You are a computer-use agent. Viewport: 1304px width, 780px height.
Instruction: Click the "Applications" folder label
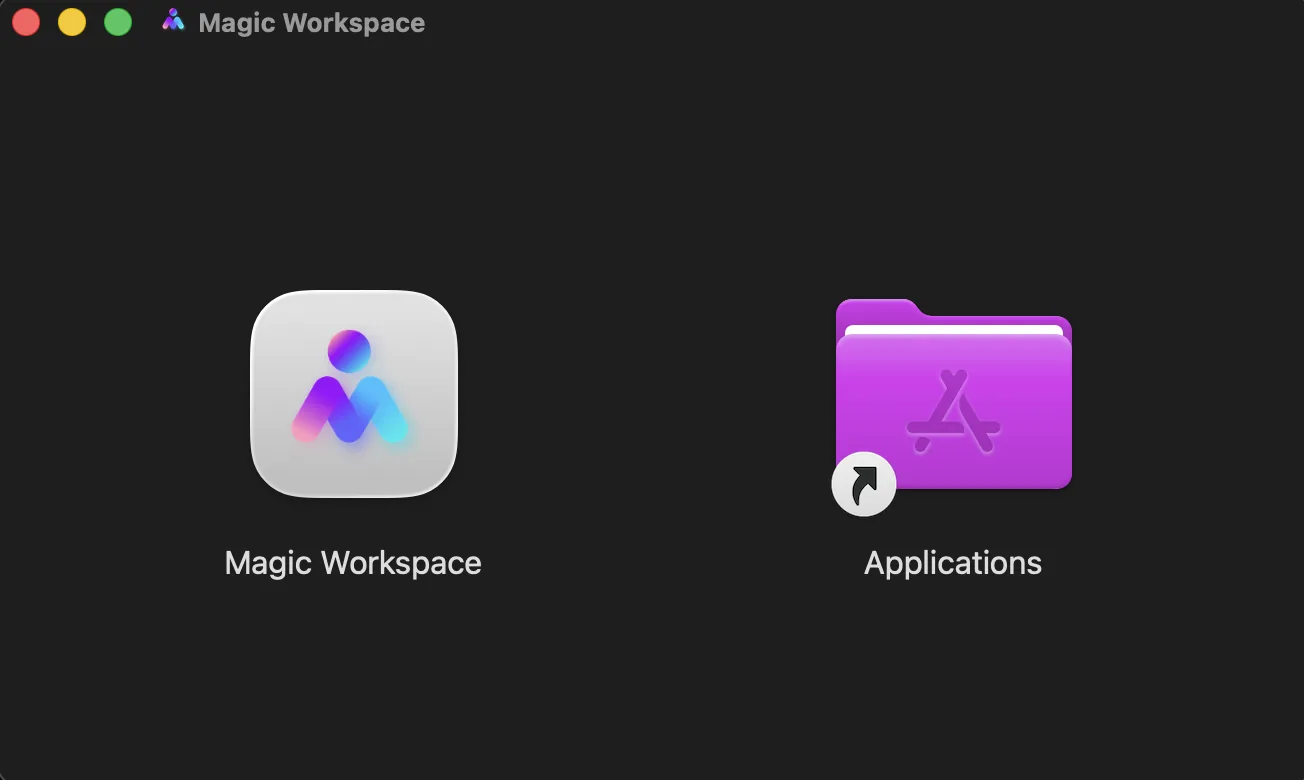tap(953, 563)
